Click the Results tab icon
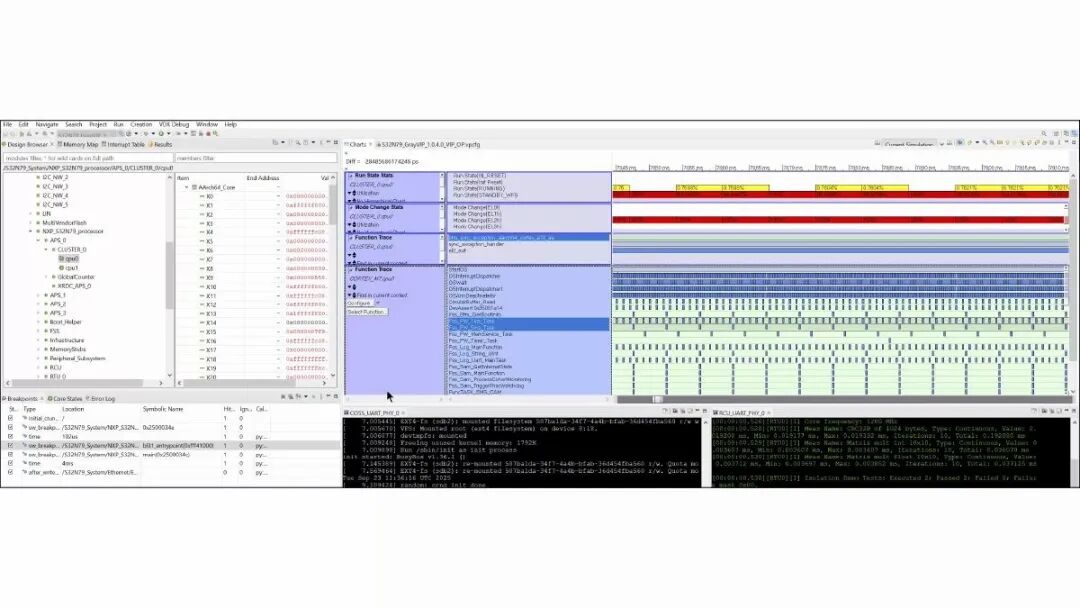This screenshot has height=608, width=1080. click(151, 144)
